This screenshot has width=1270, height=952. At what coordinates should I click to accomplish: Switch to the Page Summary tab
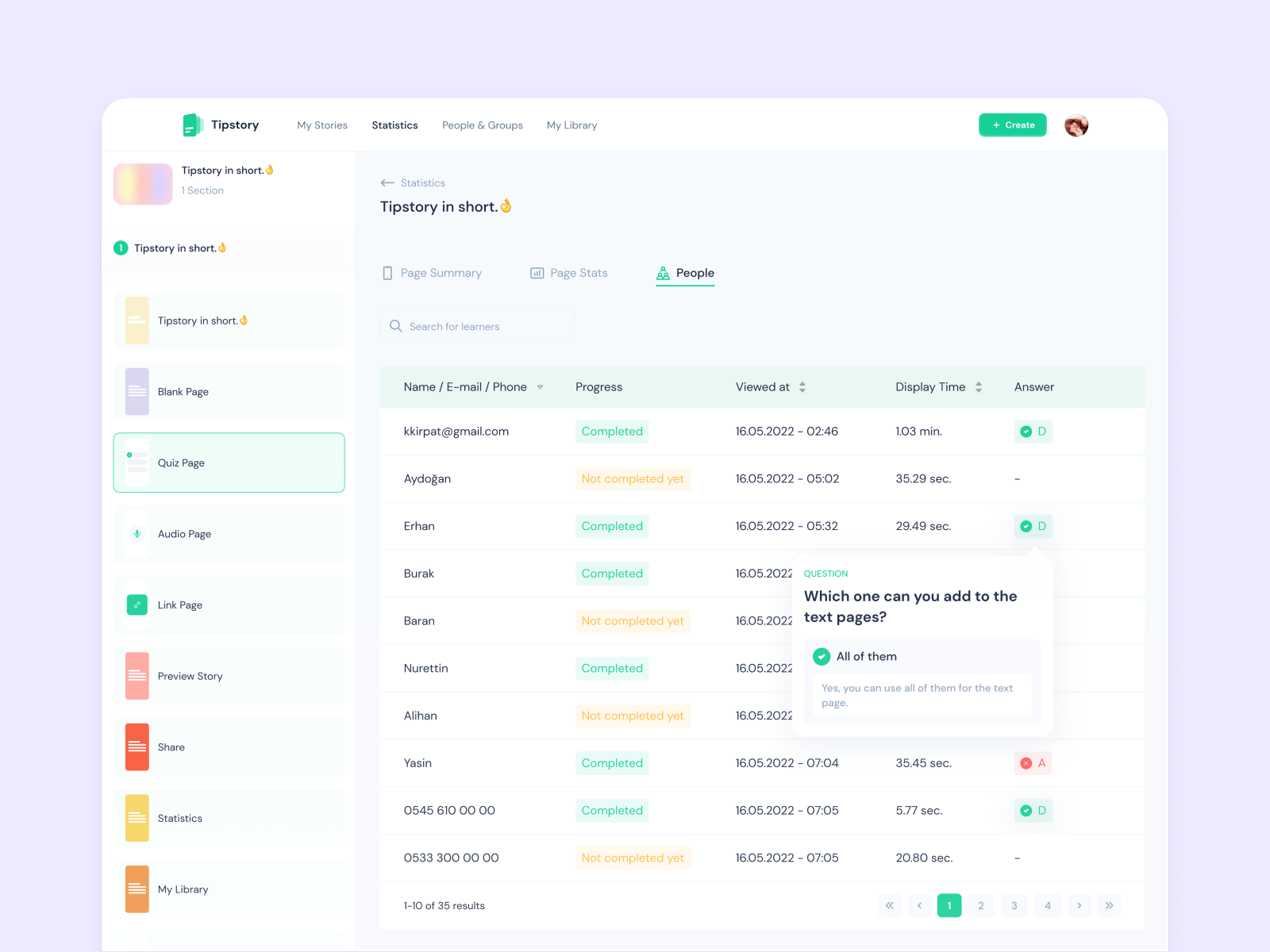440,272
